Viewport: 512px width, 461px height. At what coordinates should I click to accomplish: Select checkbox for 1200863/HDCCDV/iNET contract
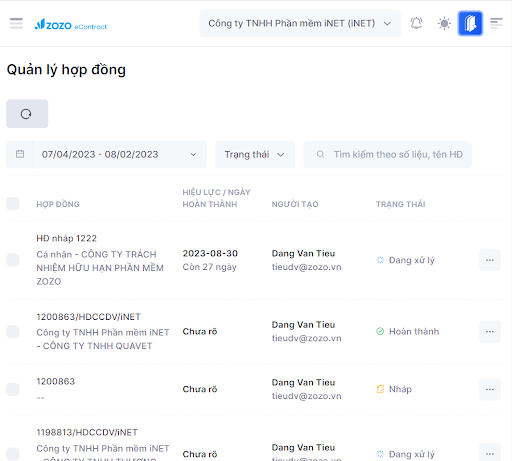click(x=13, y=332)
